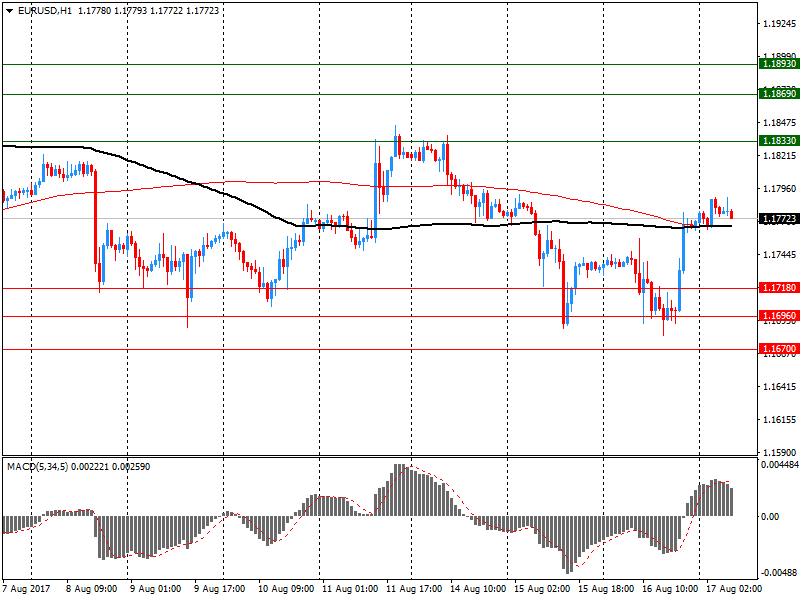Viewport: 800px width, 600px height.
Task: Click the 8 Aug 09:00 time label
Action: pos(92,589)
